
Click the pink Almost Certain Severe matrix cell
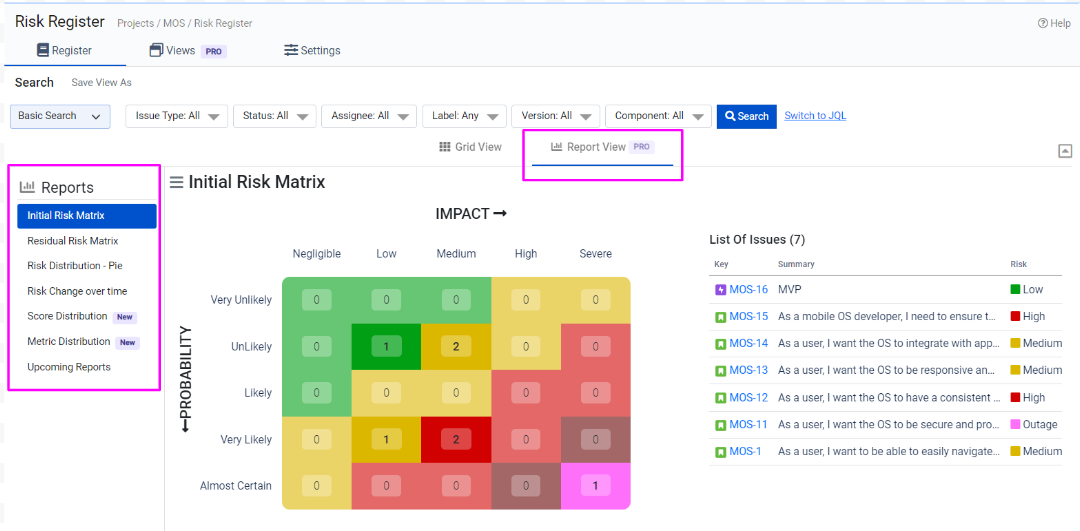[x=596, y=486]
